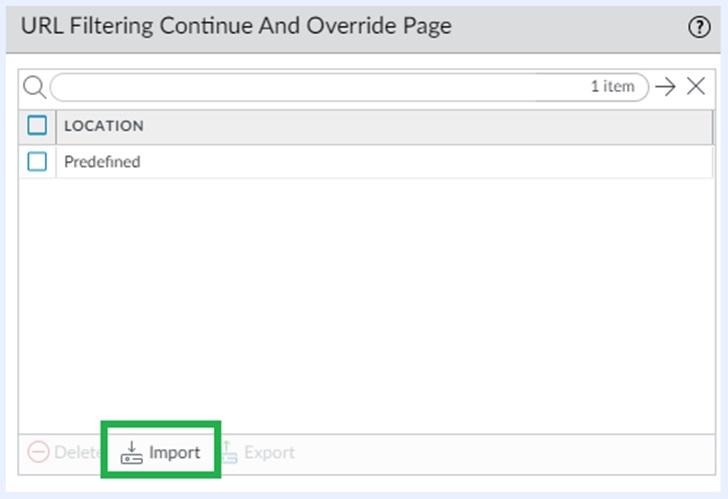Focus the search filter text field

click(300, 87)
